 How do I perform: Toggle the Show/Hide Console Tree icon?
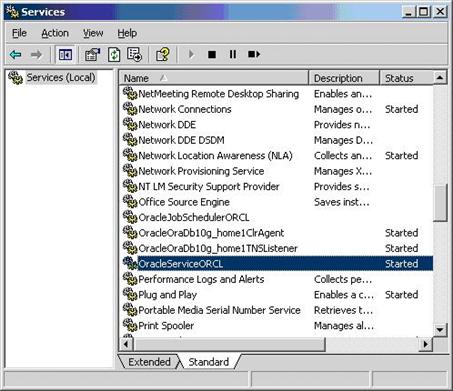(65, 54)
